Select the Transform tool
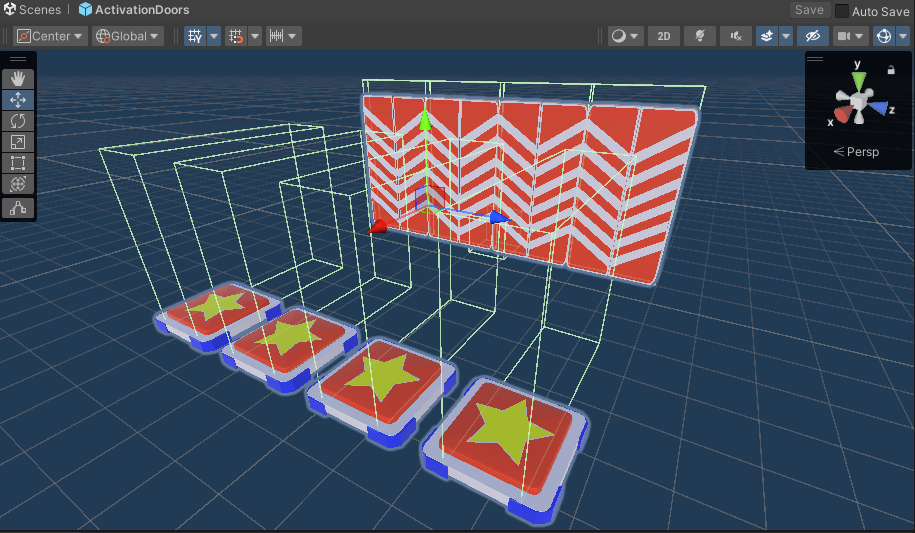Image resolution: width=915 pixels, height=533 pixels. click(x=18, y=184)
